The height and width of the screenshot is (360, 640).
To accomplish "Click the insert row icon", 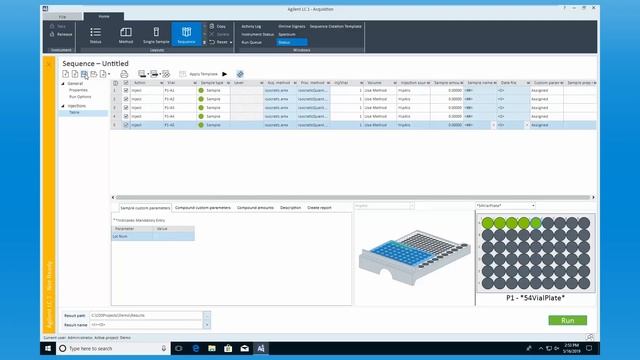I will [142, 74].
